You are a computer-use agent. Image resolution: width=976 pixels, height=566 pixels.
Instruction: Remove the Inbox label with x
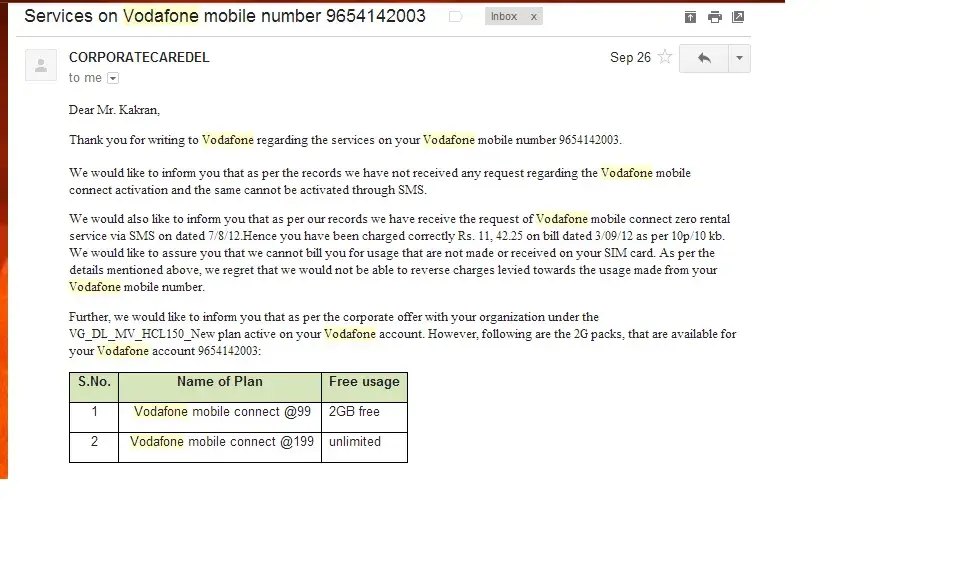pyautogui.click(x=533, y=17)
